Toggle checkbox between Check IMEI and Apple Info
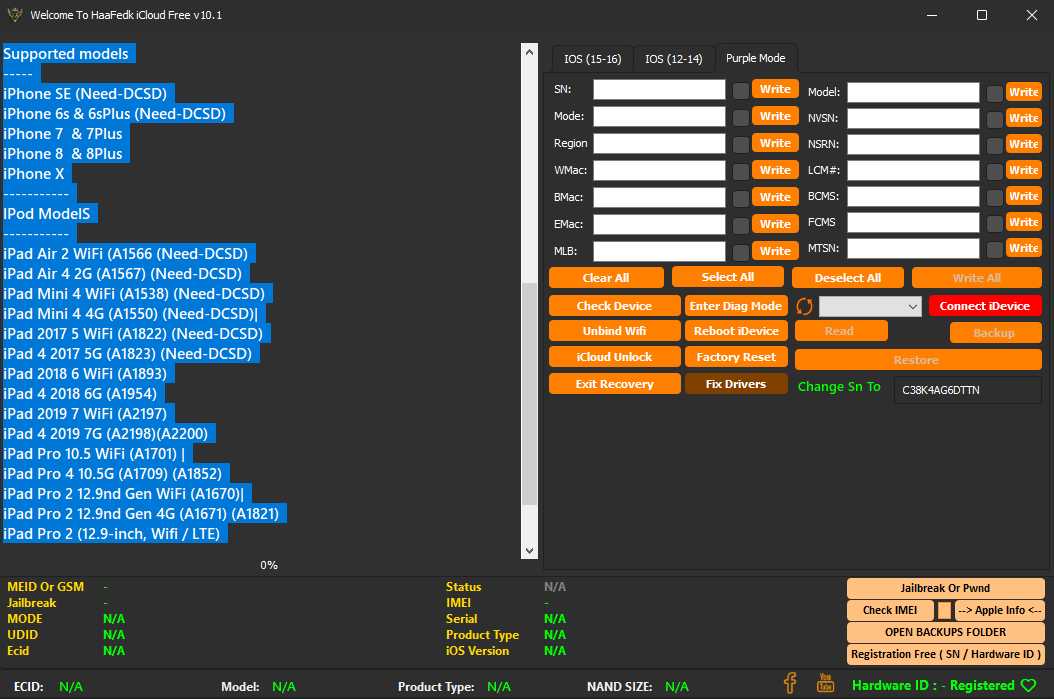The height and width of the screenshot is (699, 1054). pyautogui.click(x=944, y=610)
